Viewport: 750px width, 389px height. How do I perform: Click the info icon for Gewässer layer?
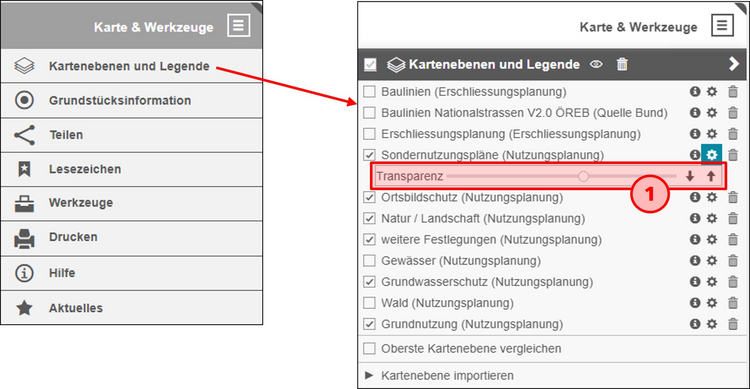(x=695, y=261)
